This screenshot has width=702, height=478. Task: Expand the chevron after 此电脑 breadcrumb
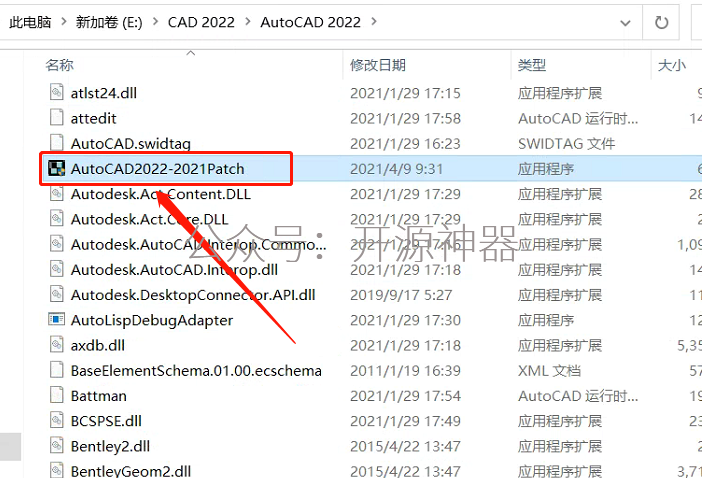point(64,21)
